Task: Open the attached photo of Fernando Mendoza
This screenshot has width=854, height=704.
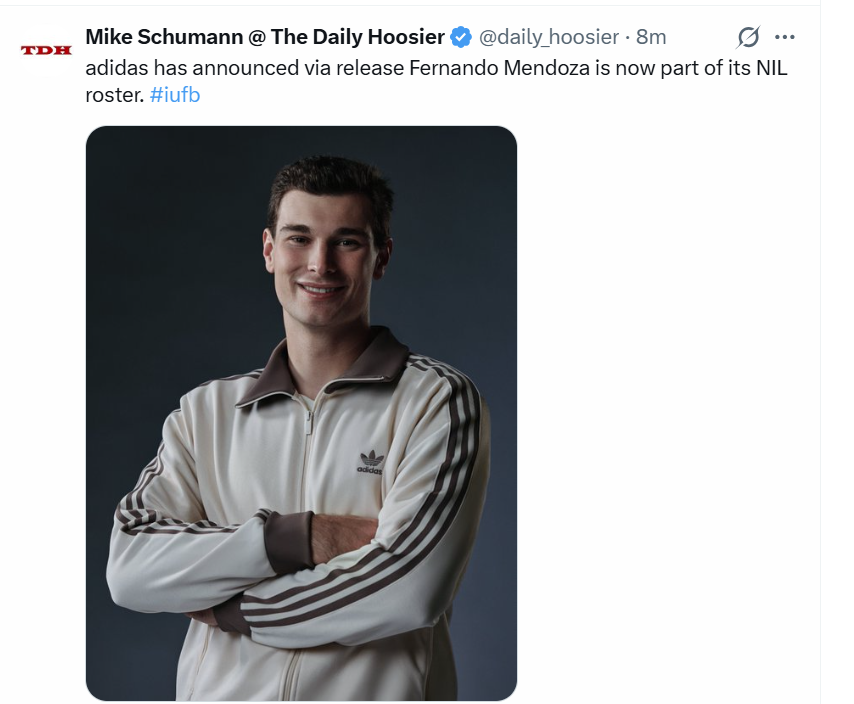Action: [x=301, y=412]
